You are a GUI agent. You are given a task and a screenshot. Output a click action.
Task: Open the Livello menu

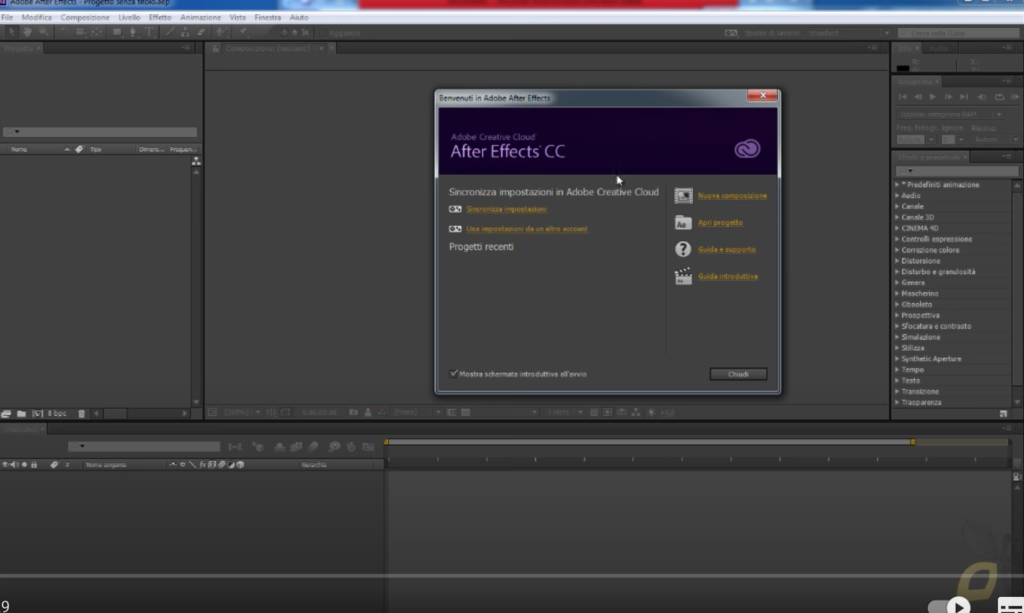(129, 18)
